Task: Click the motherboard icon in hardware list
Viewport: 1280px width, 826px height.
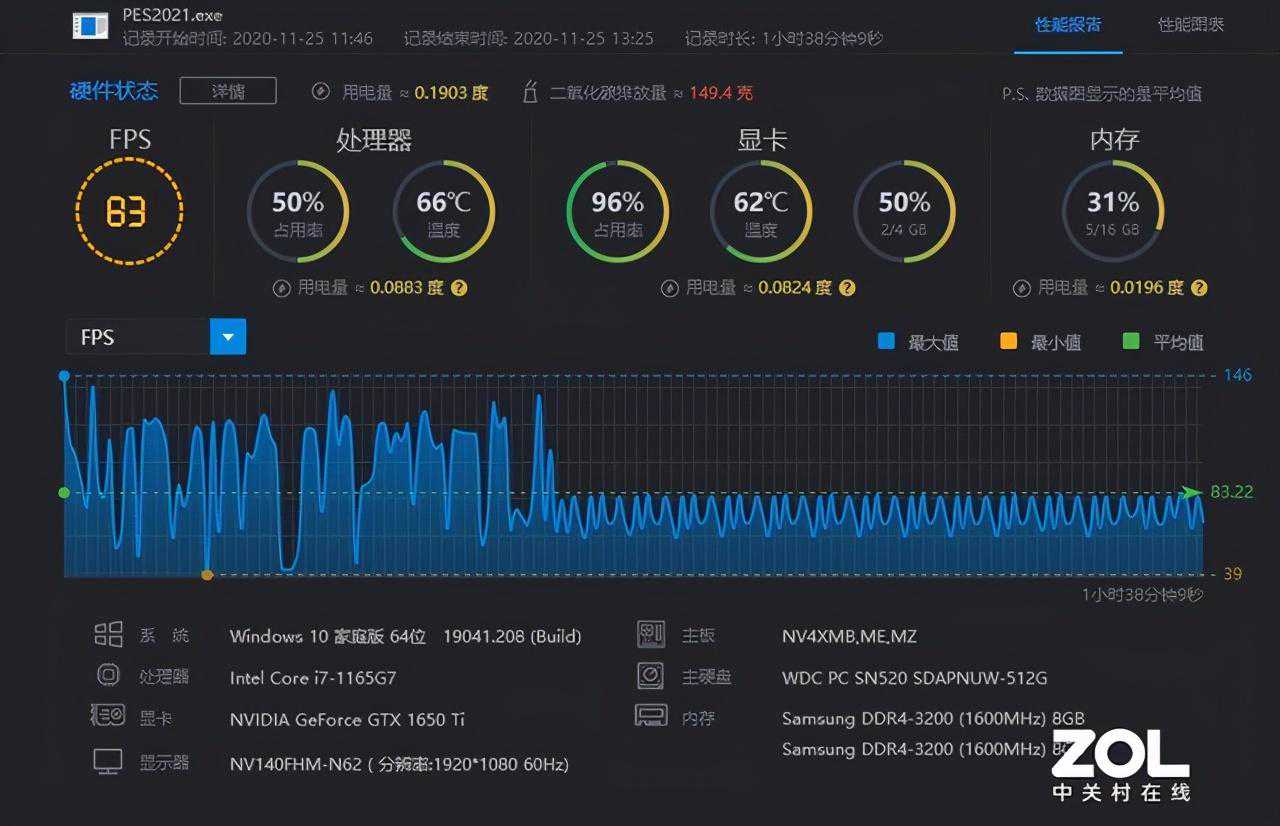Action: click(x=651, y=635)
